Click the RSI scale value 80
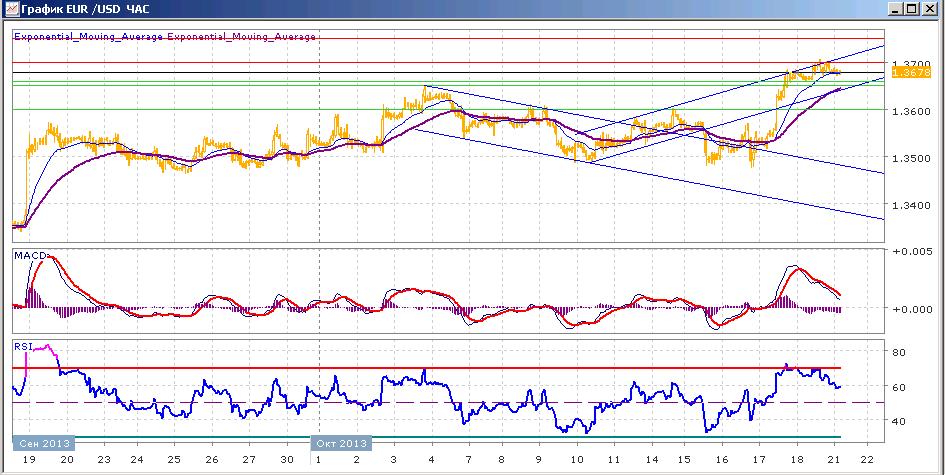 coord(899,352)
